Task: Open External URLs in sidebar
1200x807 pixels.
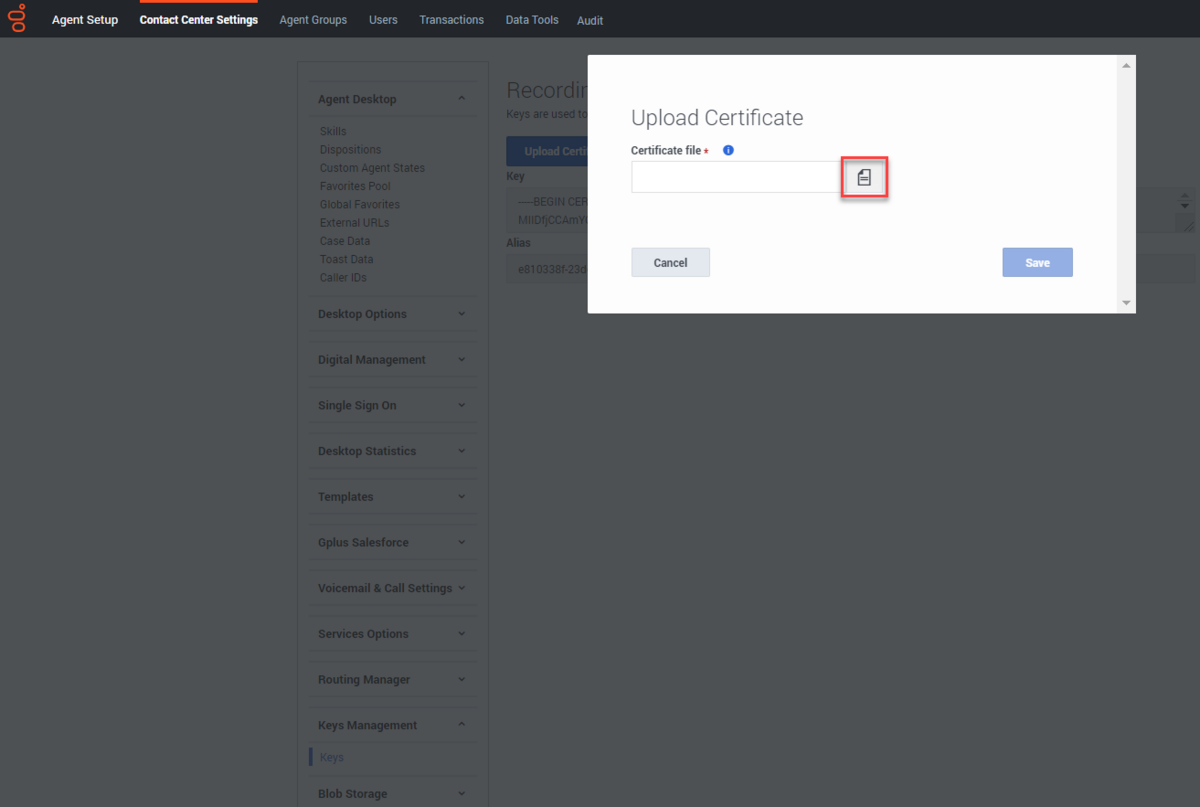Action: [355, 223]
